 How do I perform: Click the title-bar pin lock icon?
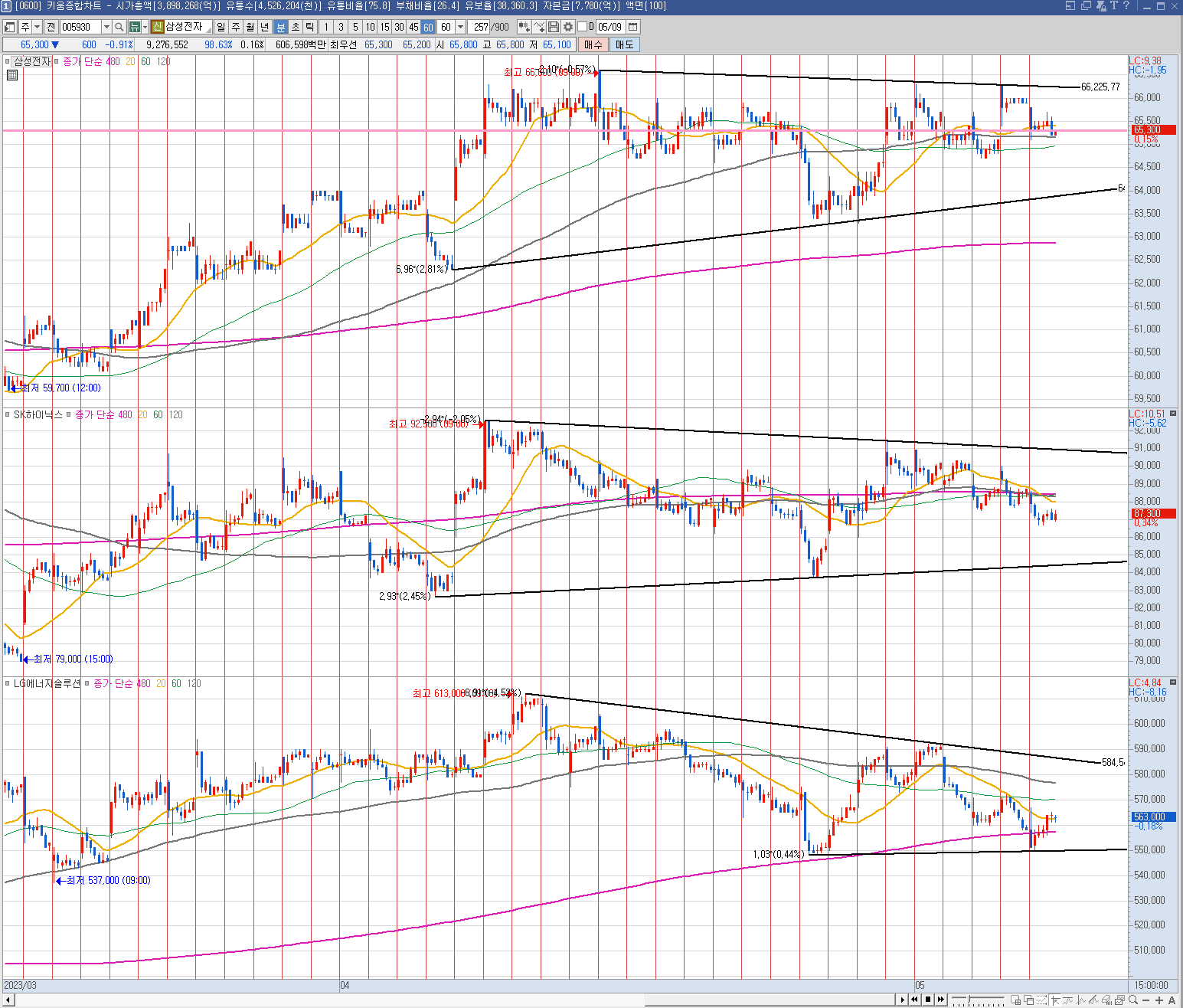(1101, 5)
